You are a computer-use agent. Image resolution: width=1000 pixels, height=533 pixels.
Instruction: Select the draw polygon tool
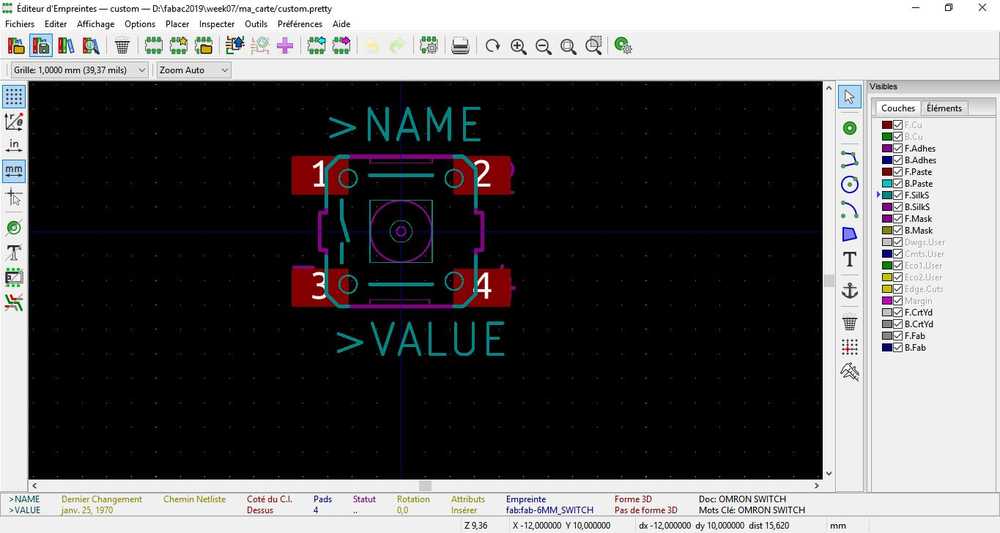click(x=849, y=234)
